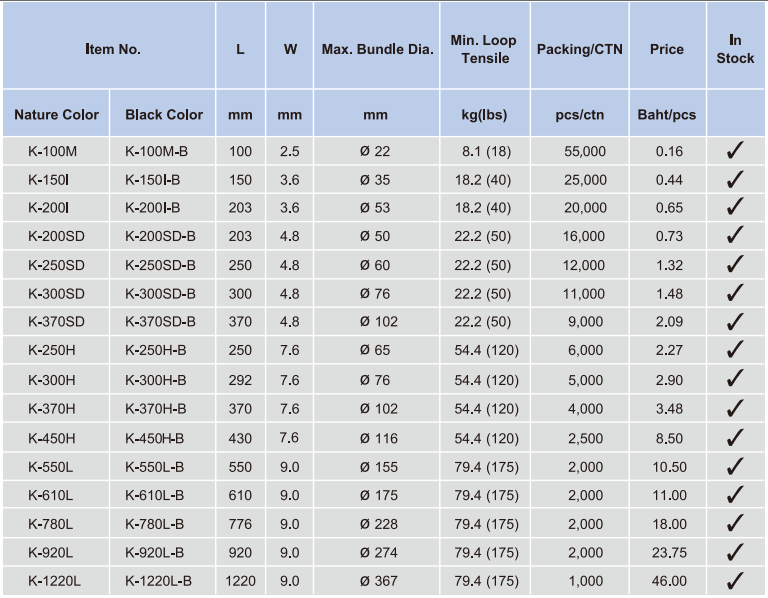Click the Max. Bundle Dia. header

[x=377, y=49]
